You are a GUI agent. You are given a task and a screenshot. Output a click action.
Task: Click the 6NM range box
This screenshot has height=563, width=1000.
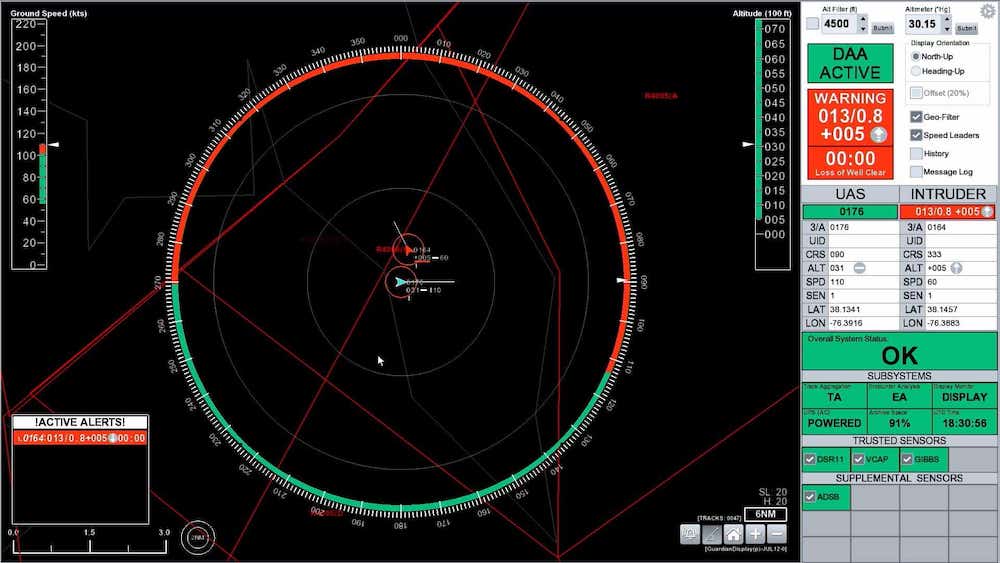[x=765, y=514]
